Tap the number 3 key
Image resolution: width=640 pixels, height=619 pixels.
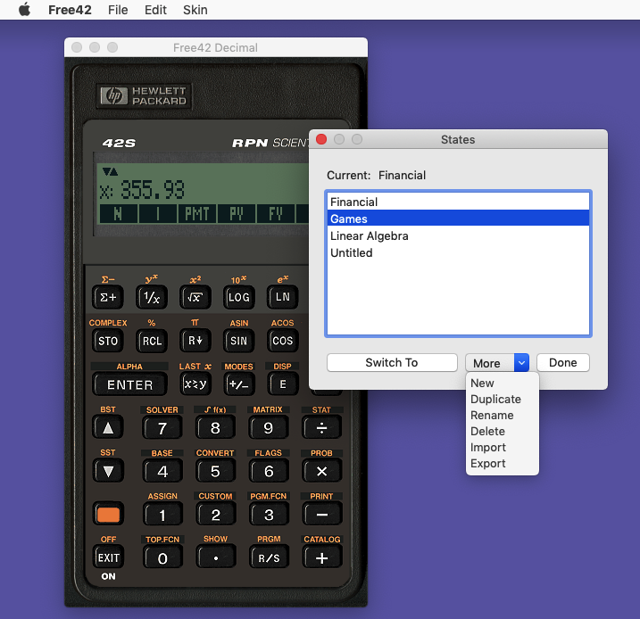pyautogui.click(x=269, y=515)
